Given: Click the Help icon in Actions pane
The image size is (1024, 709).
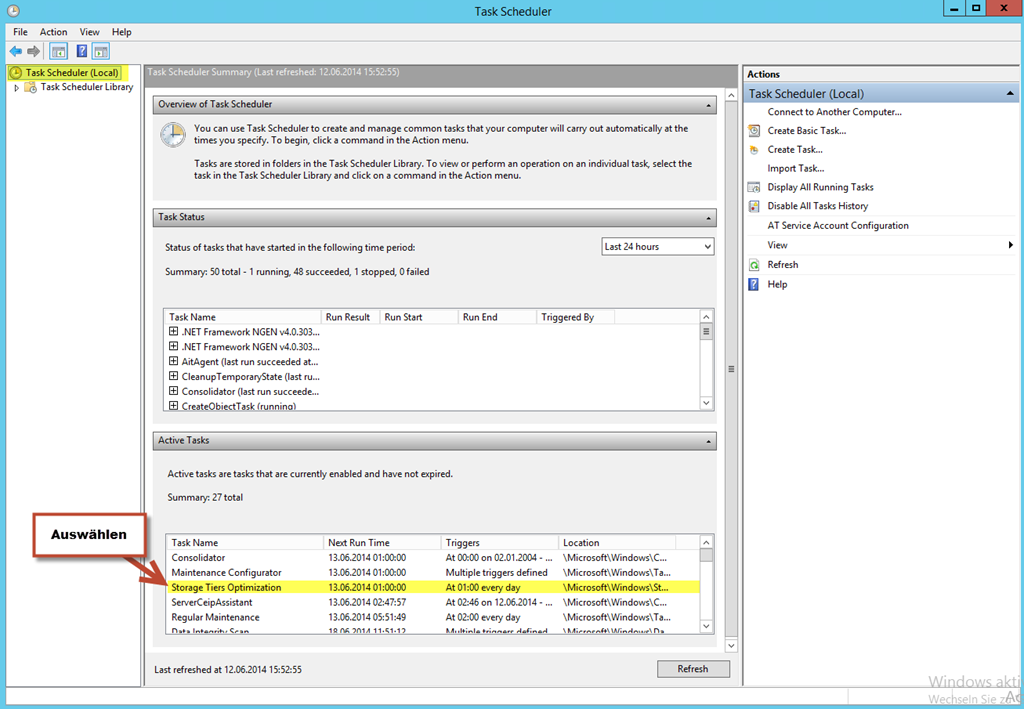Looking at the screenshot, I should click(x=754, y=285).
